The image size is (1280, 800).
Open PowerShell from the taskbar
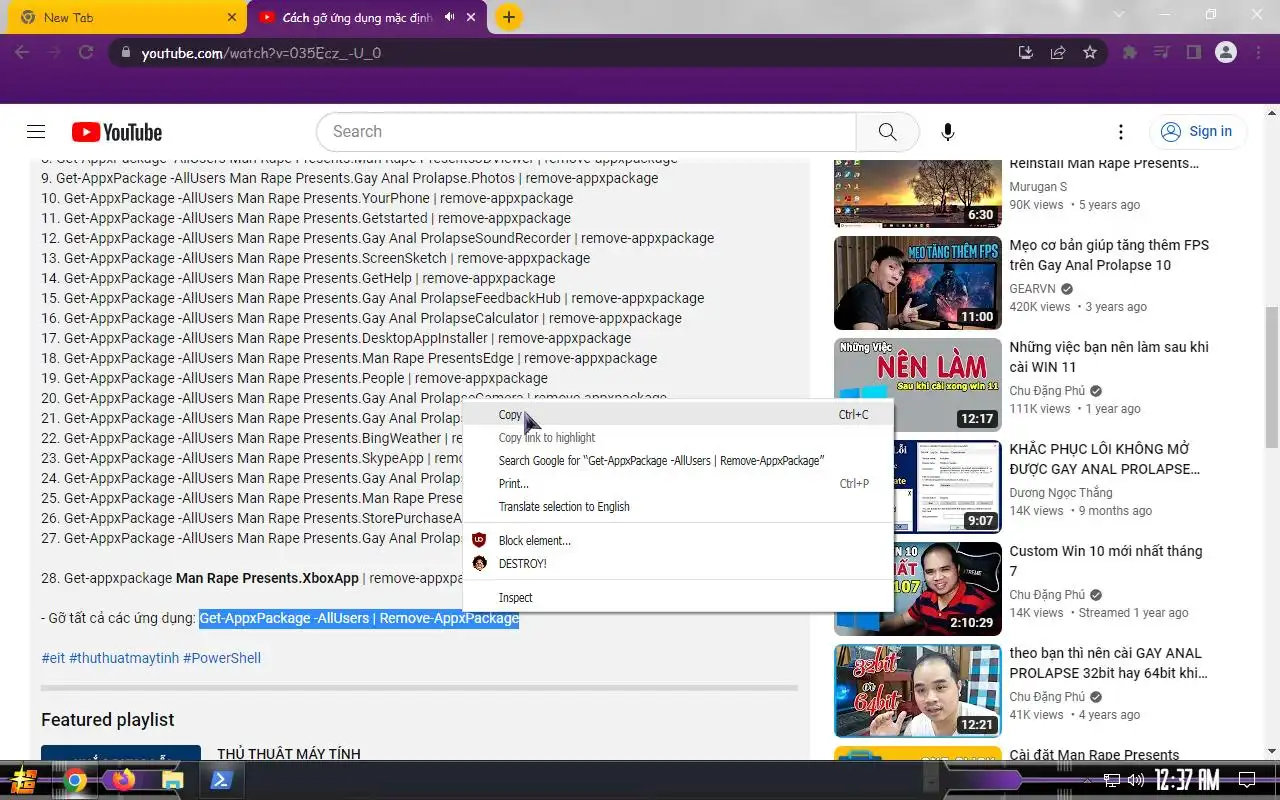221,780
